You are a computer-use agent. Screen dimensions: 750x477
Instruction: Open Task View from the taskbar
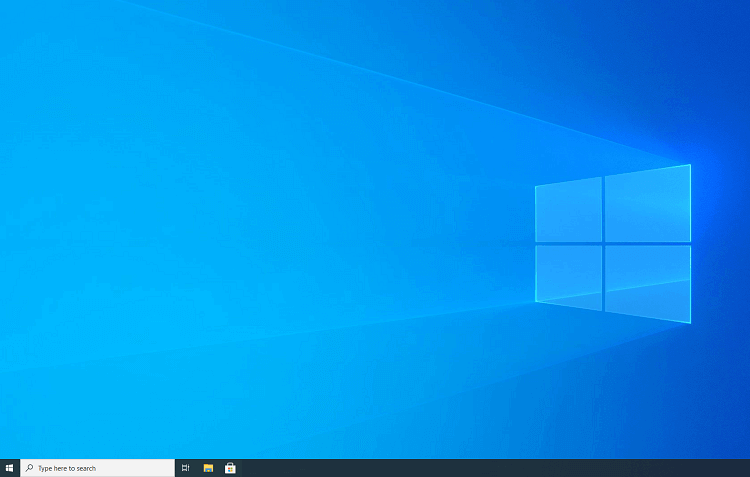click(x=186, y=468)
